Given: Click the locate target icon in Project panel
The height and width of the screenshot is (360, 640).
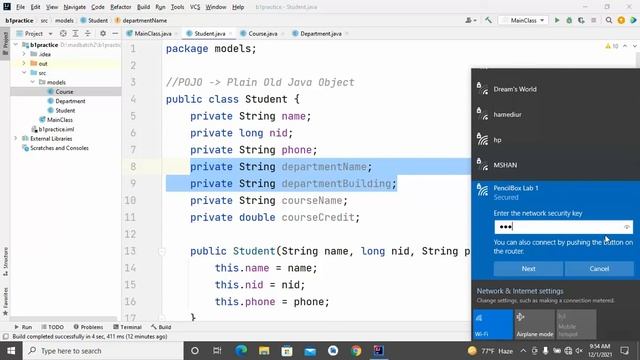Looking at the screenshot, I should pos(63,33).
